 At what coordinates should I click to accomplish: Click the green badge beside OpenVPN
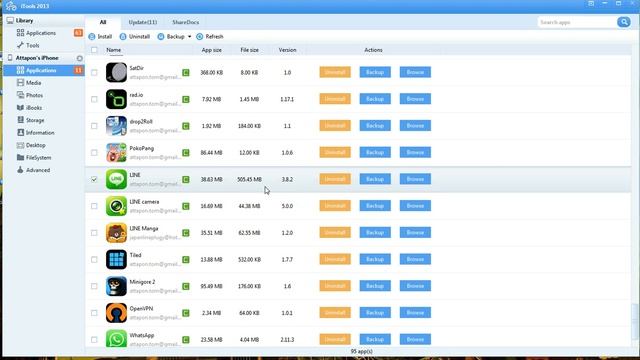186,313
